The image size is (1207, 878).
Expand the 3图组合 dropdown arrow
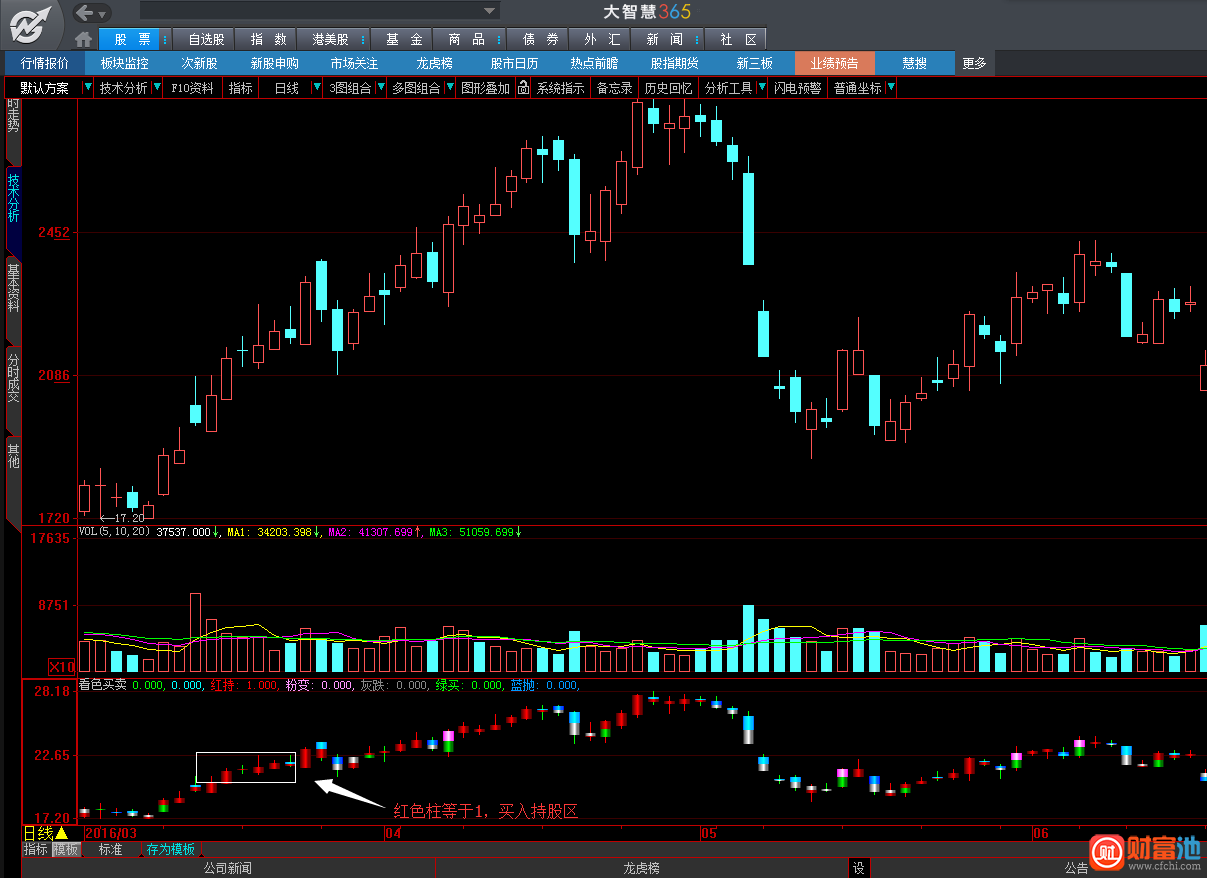coord(380,88)
